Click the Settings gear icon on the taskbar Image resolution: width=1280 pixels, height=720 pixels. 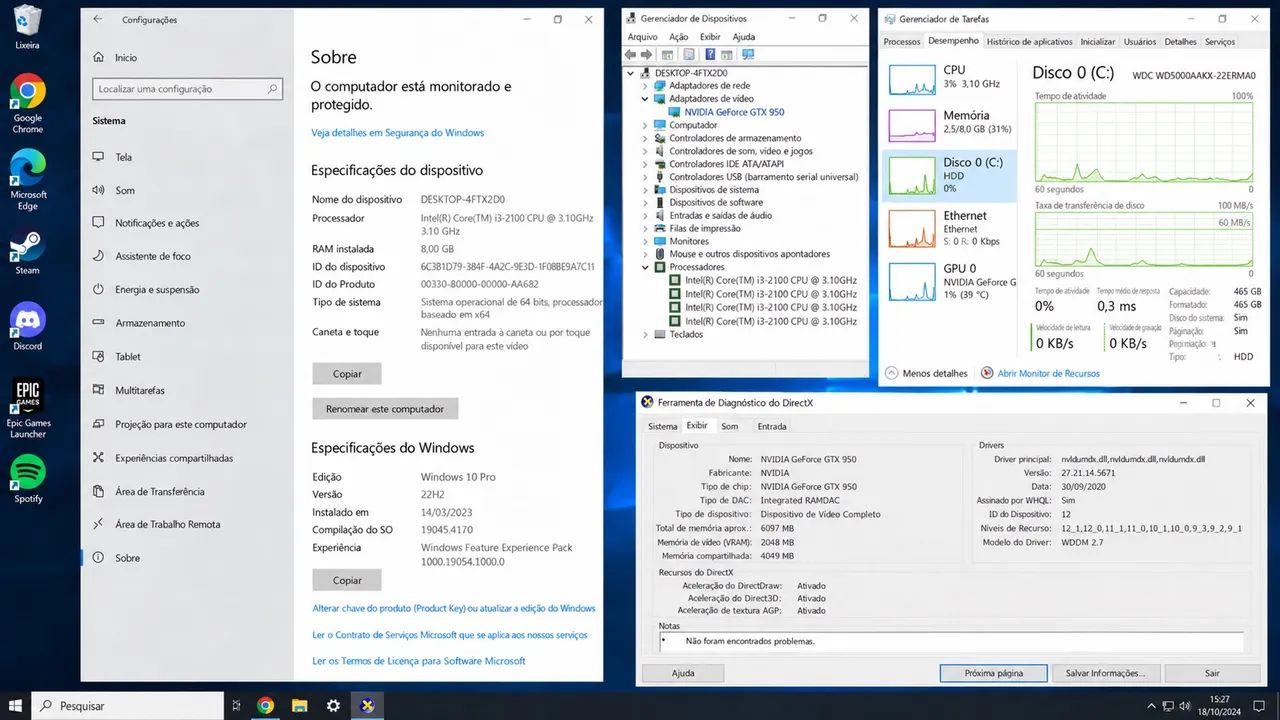click(x=333, y=705)
